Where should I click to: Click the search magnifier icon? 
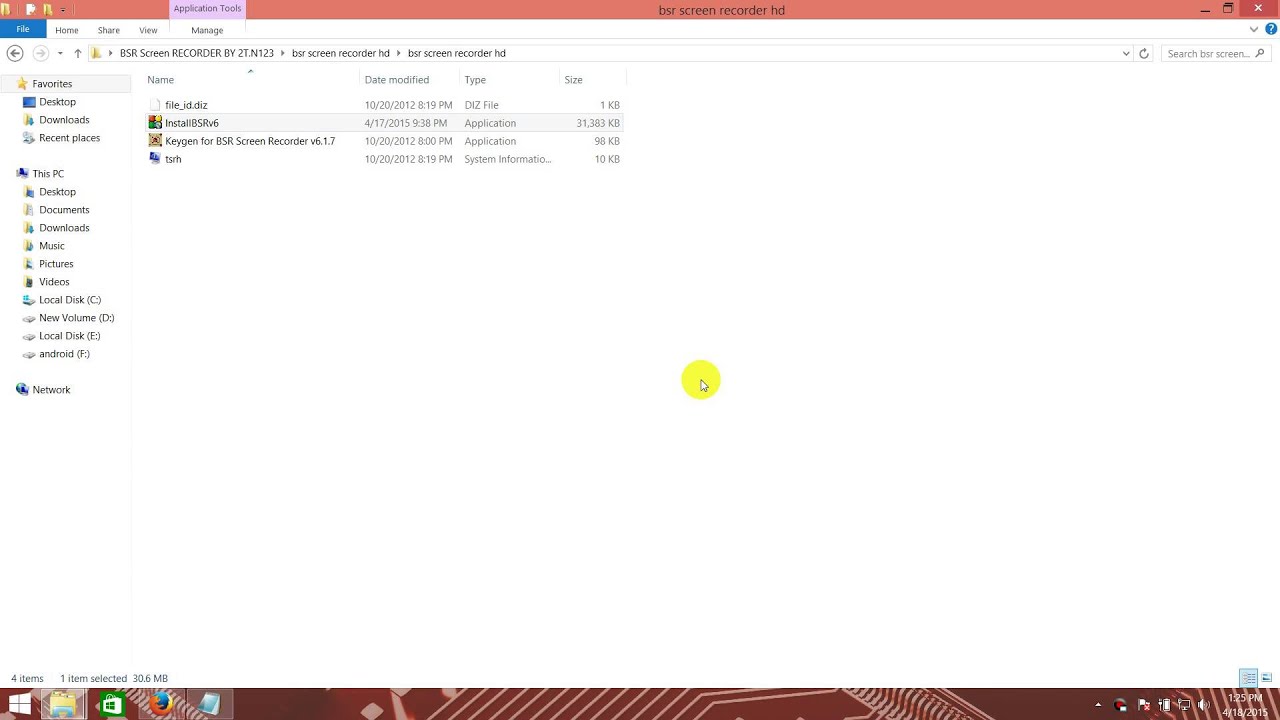coord(1260,53)
